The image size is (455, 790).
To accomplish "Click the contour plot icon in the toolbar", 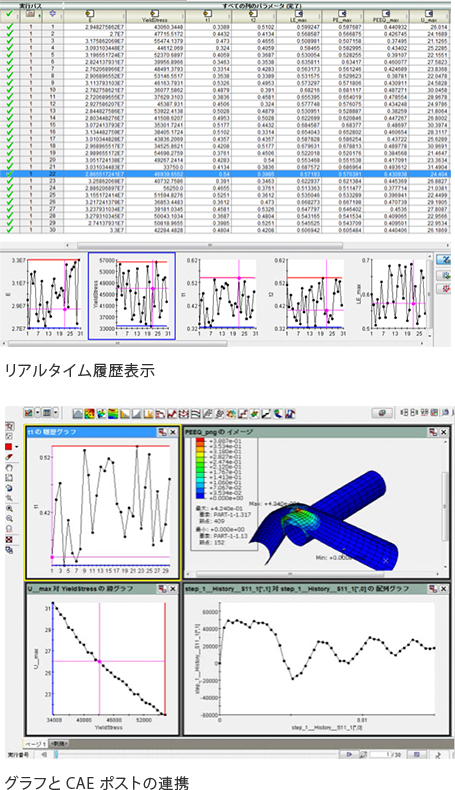I will pyautogui.click(x=90, y=414).
